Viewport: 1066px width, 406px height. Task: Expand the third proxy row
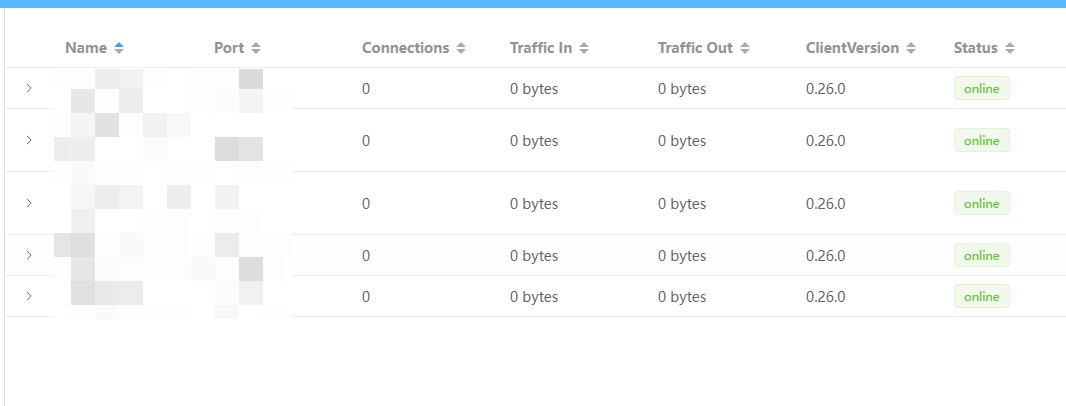click(29, 203)
